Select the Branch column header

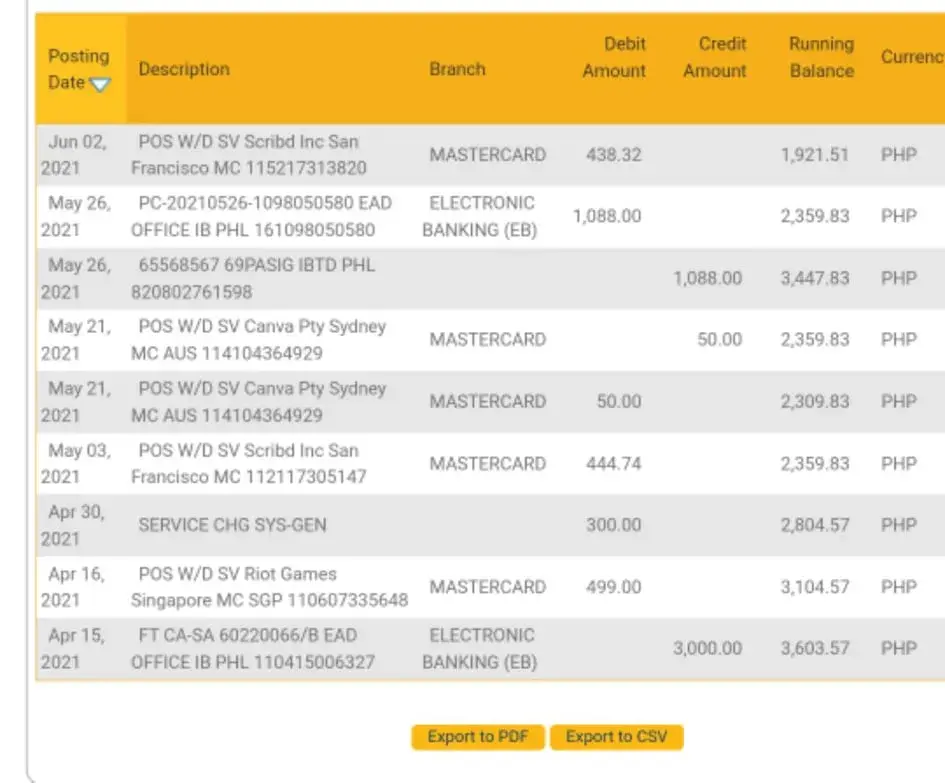pos(457,69)
